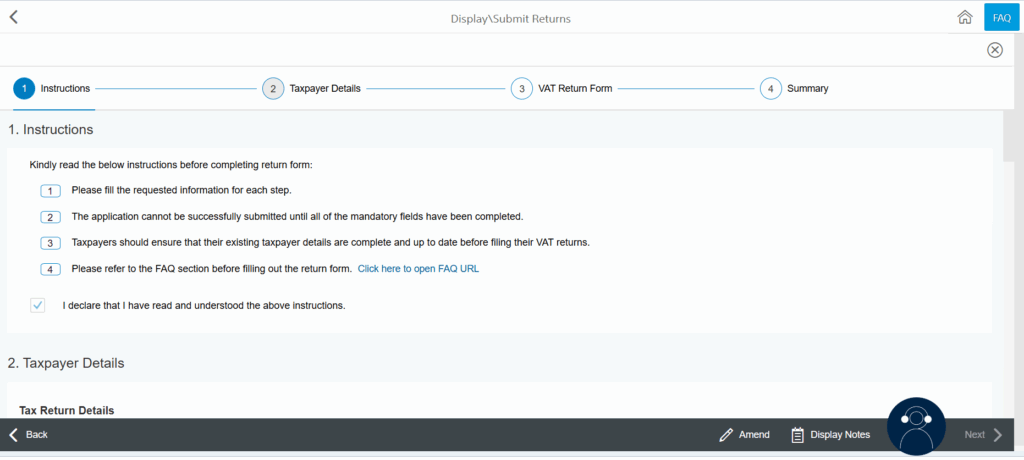This screenshot has width=1024, height=460.
Task: Go to step 2 Taxpayer Details
Action: coord(312,88)
